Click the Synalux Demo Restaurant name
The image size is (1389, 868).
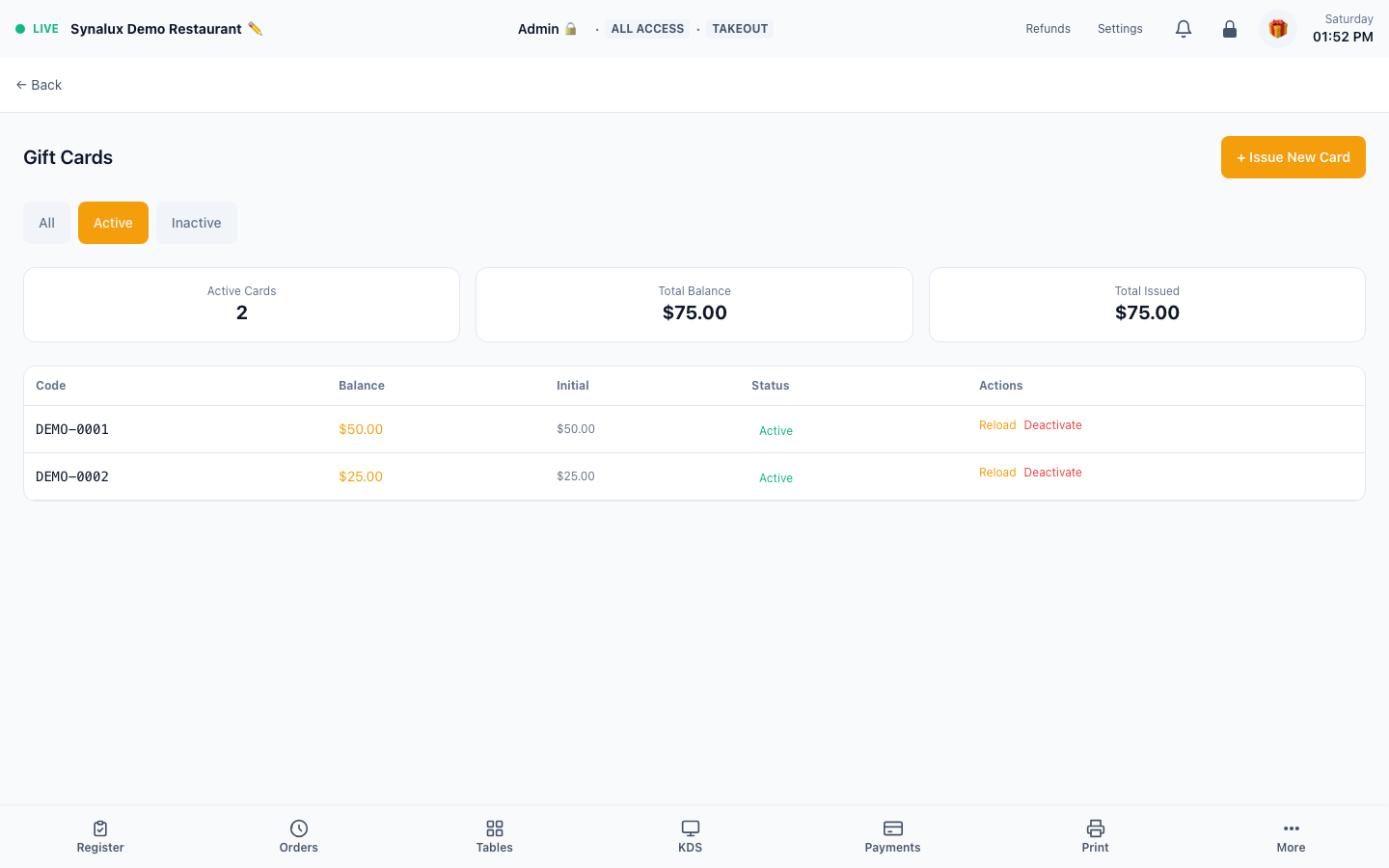tap(156, 29)
